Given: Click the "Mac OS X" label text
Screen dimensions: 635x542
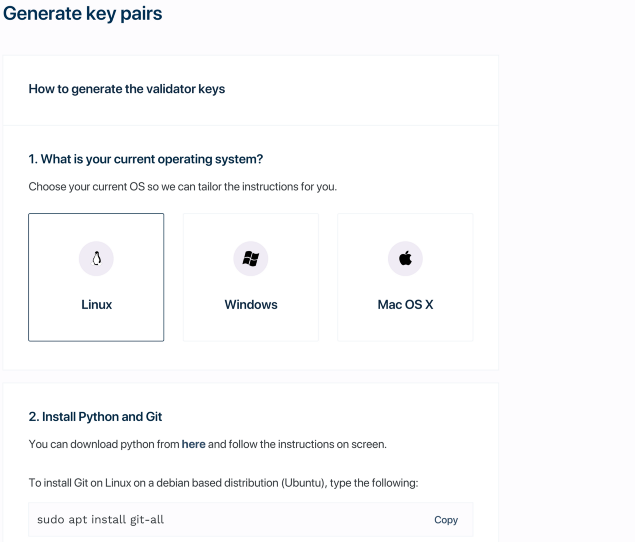Looking at the screenshot, I should tap(405, 305).
